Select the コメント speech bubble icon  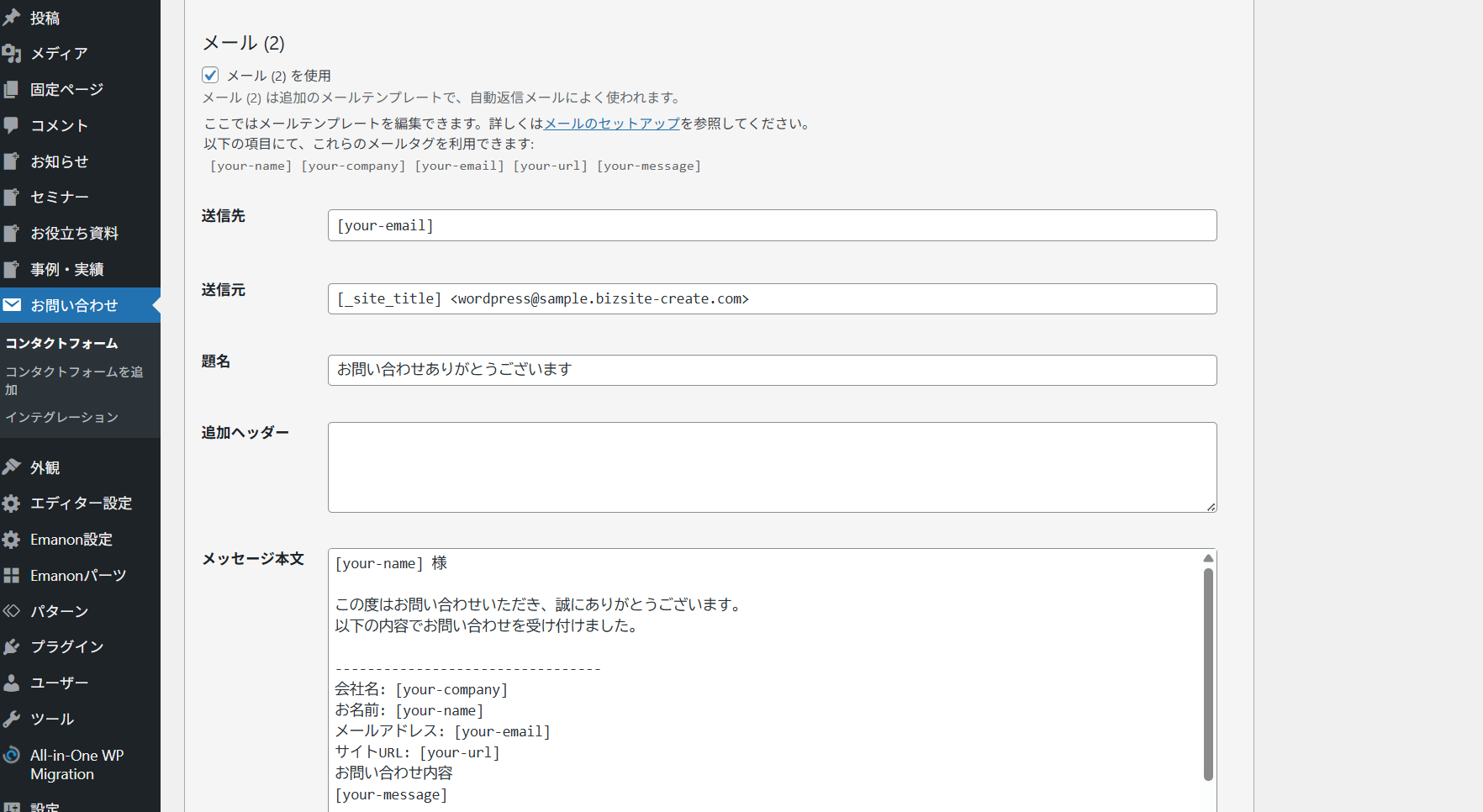coord(12,125)
